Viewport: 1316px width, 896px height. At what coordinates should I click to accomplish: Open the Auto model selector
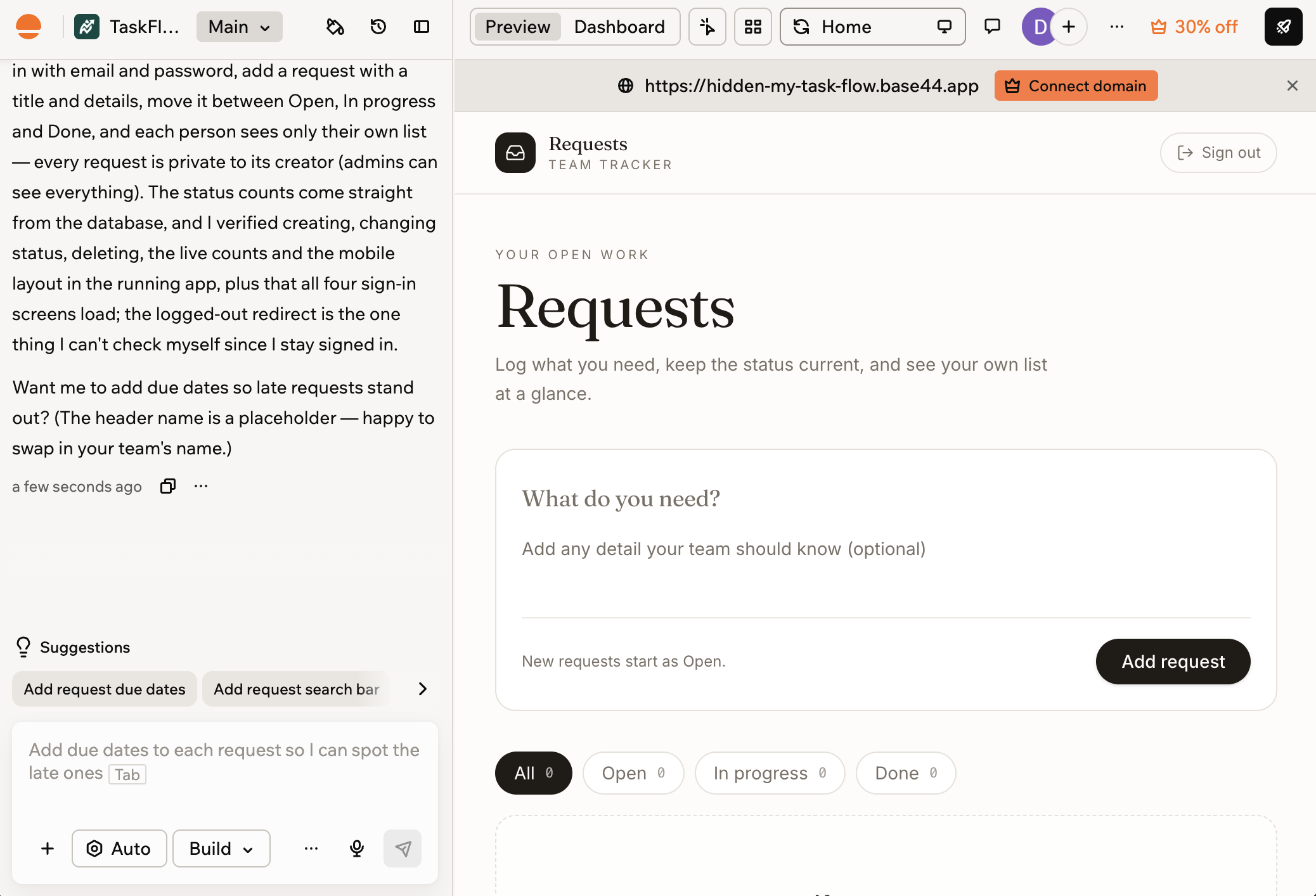119,848
